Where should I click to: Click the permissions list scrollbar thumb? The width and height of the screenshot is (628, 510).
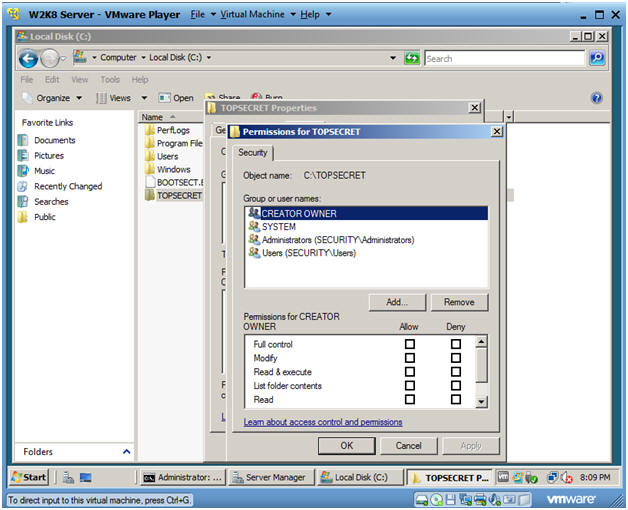[481, 365]
